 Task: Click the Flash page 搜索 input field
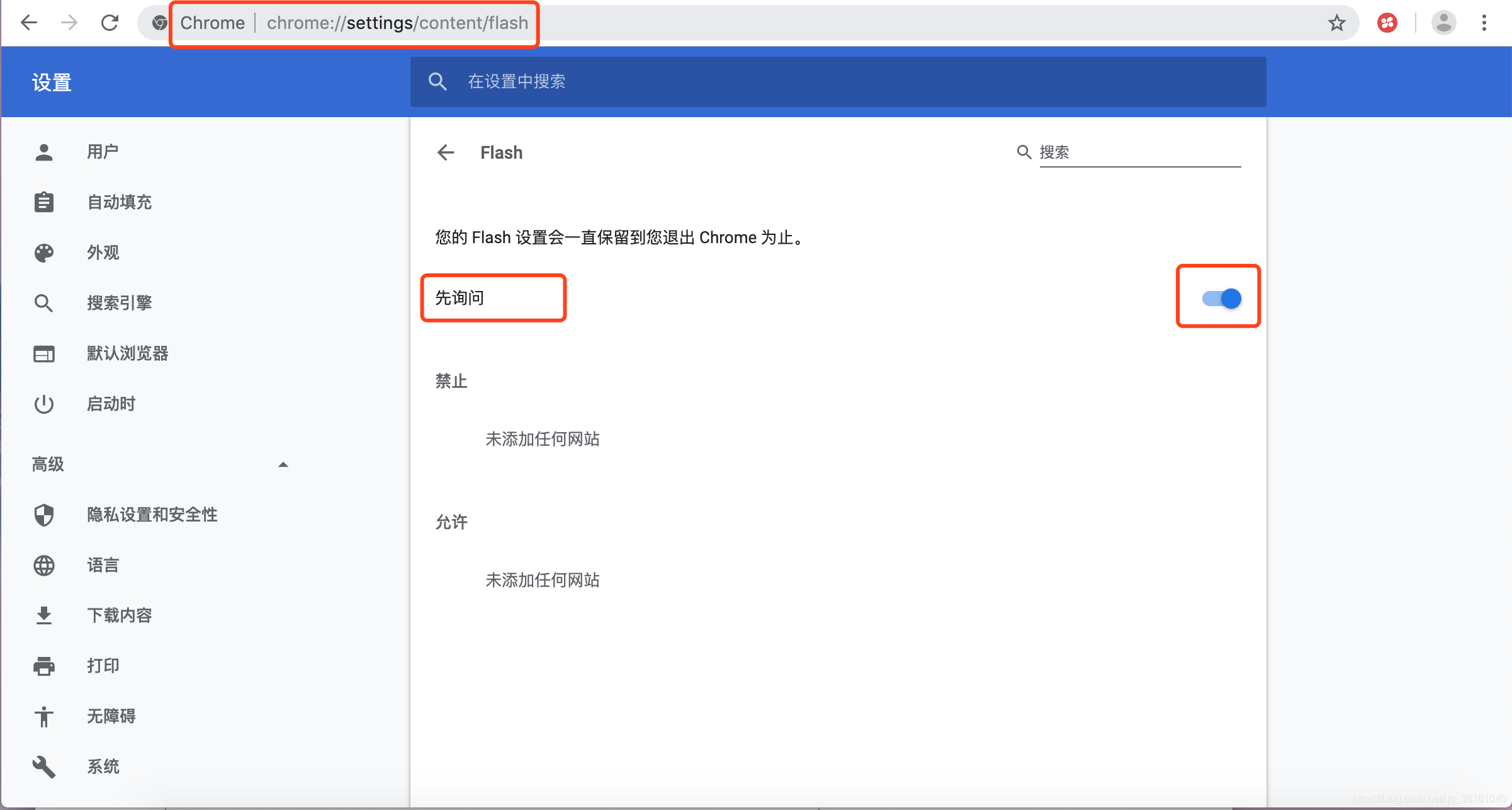coord(1140,153)
